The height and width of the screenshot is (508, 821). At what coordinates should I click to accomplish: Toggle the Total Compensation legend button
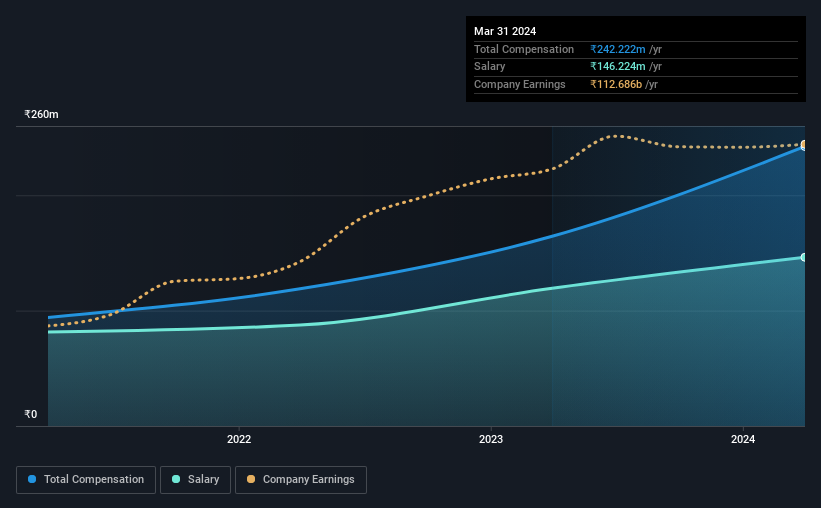[x=86, y=480]
